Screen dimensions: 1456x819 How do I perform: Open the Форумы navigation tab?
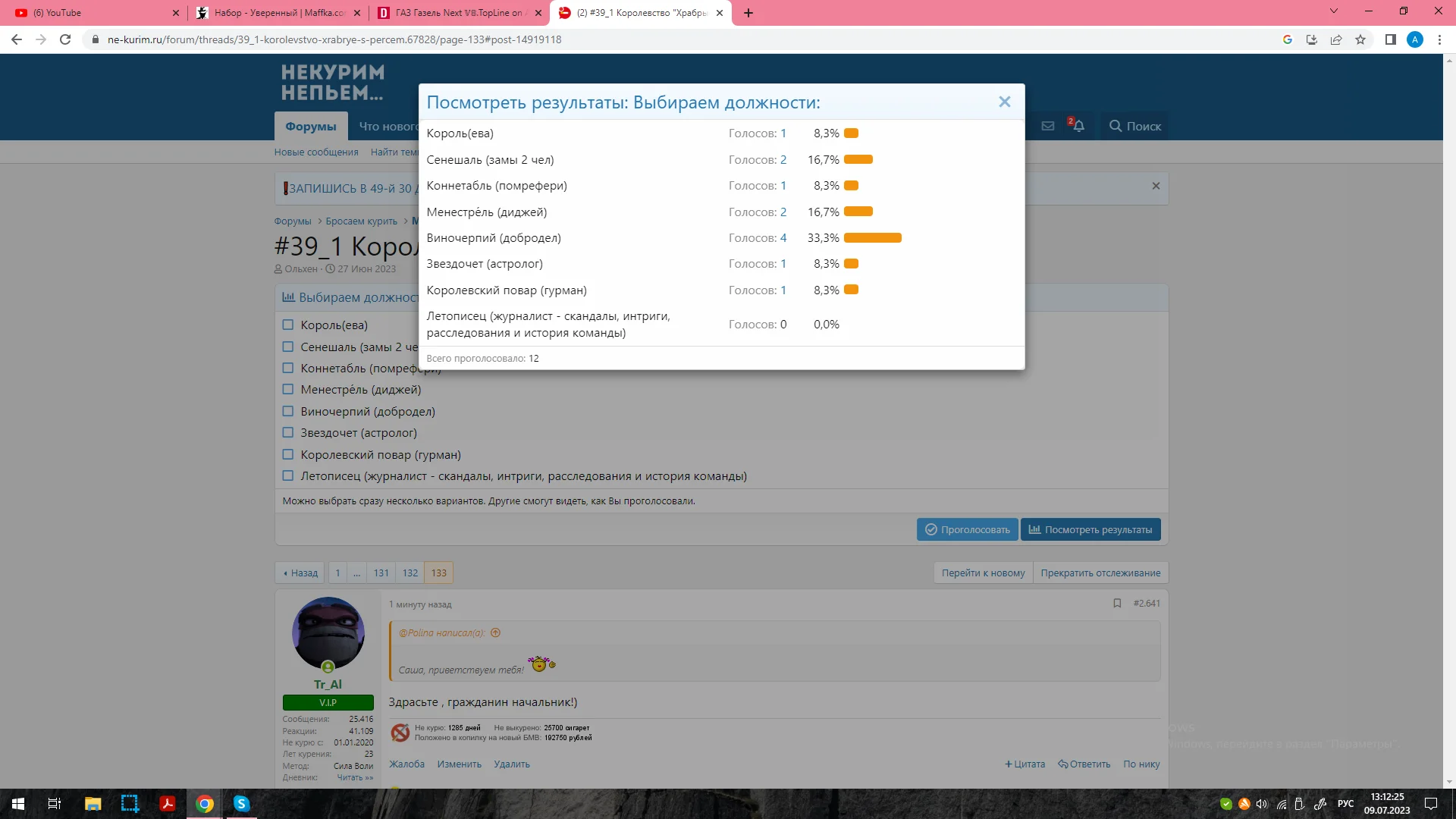(311, 127)
